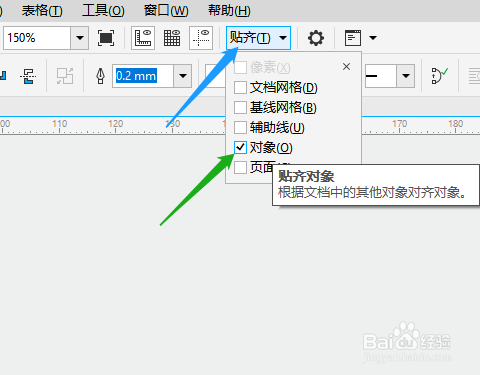
Task: Open the 帮助(H) menu
Action: click(229, 11)
